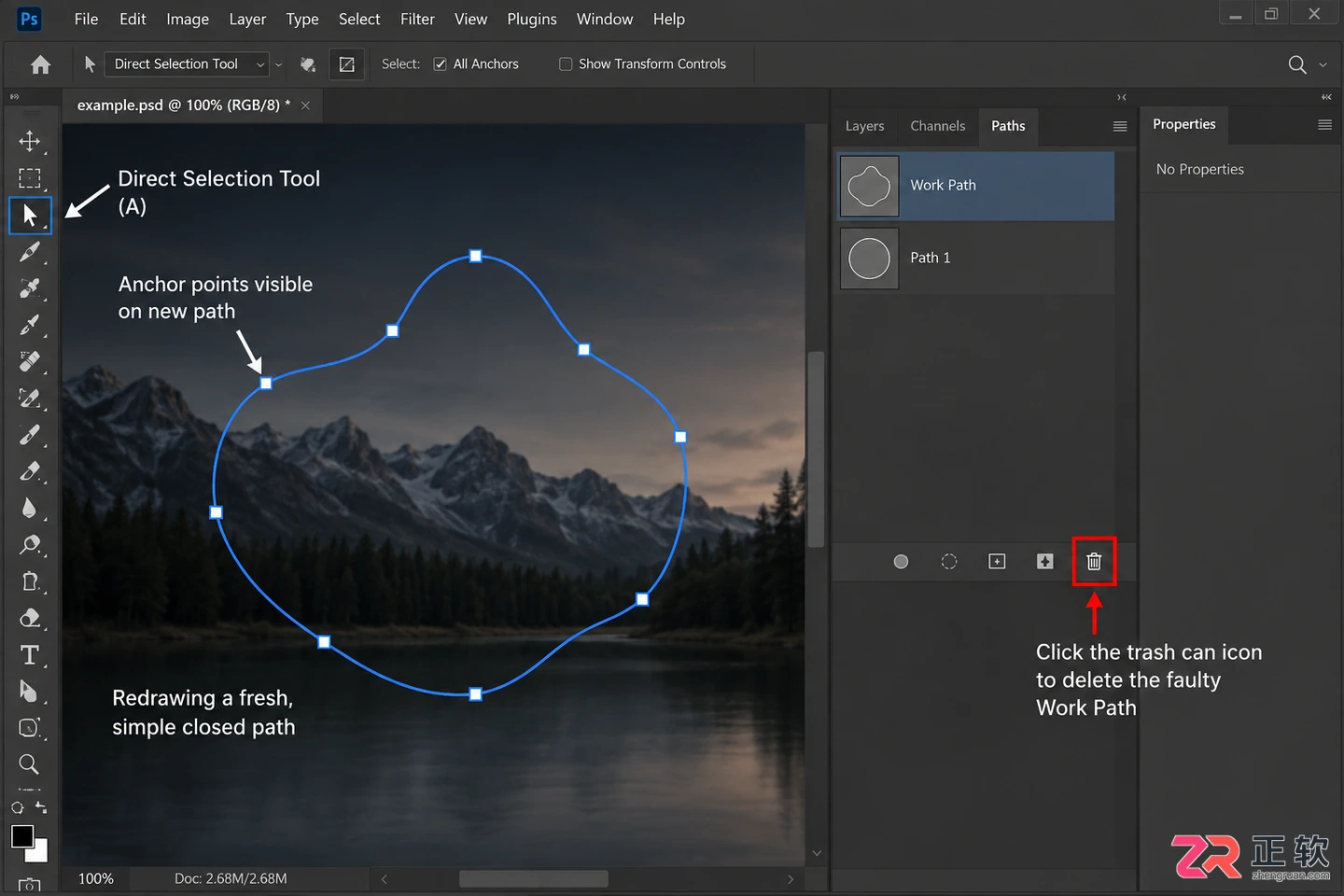The height and width of the screenshot is (896, 1344).
Task: Click the tool preset arrow icon
Action: 90,64
